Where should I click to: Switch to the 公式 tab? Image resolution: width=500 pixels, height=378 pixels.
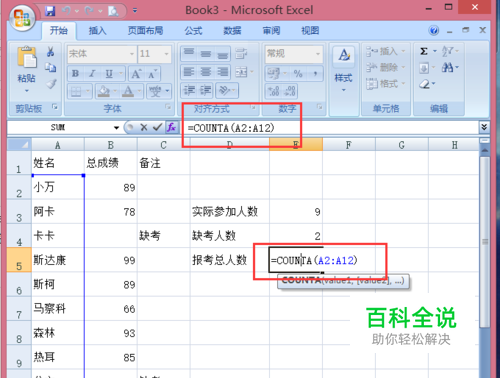pyautogui.click(x=193, y=31)
